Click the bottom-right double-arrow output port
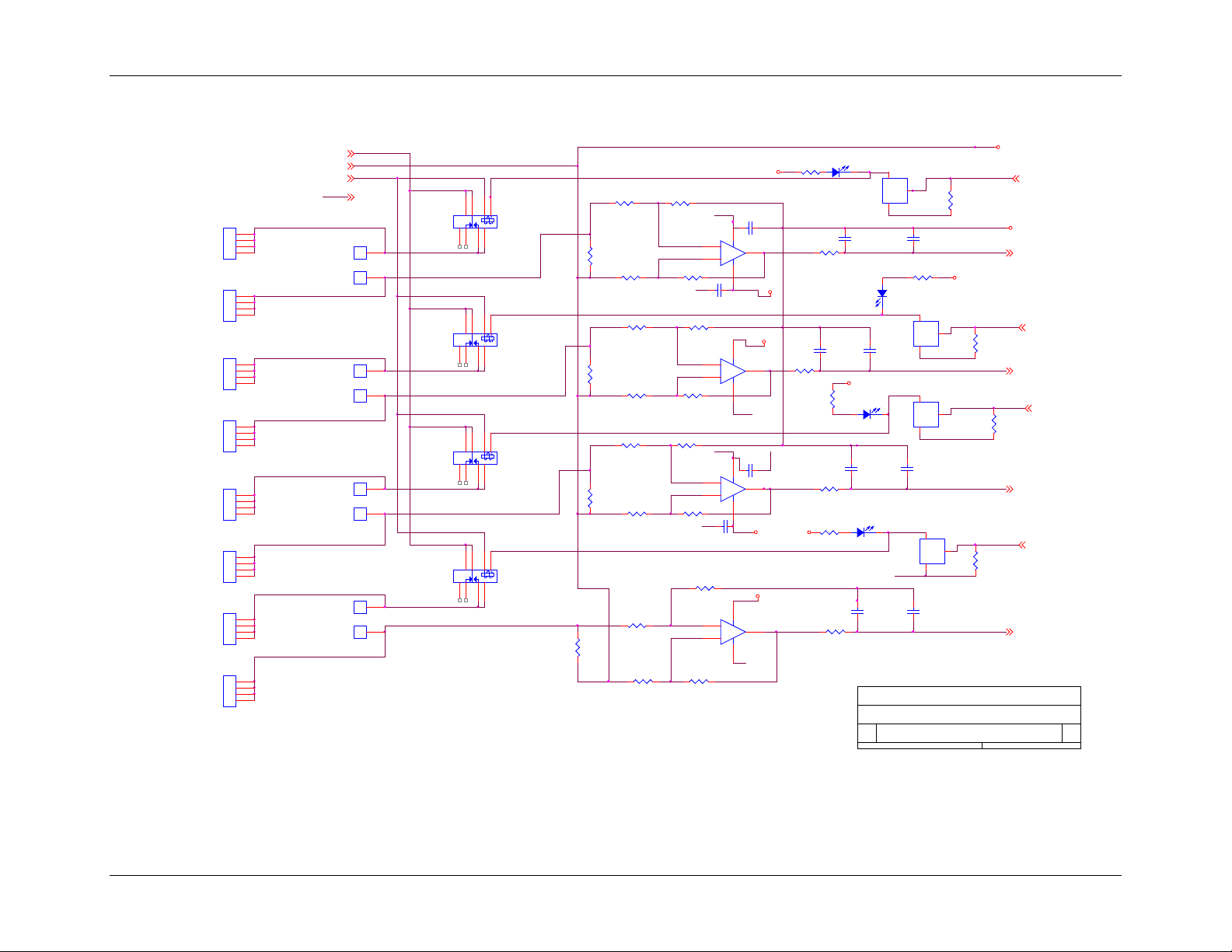1232x952 pixels. click(x=1010, y=632)
